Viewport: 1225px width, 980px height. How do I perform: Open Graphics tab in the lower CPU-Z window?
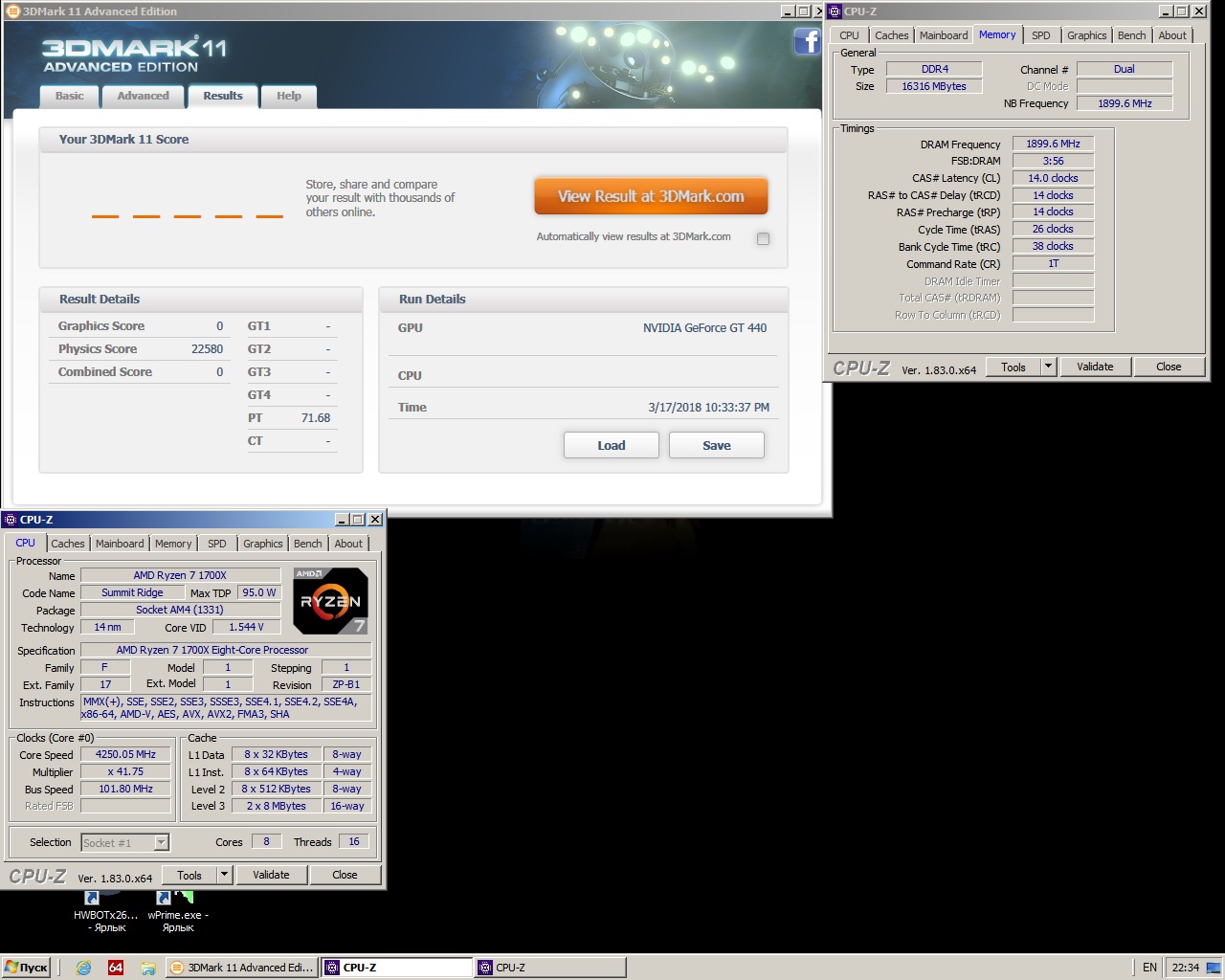262,544
